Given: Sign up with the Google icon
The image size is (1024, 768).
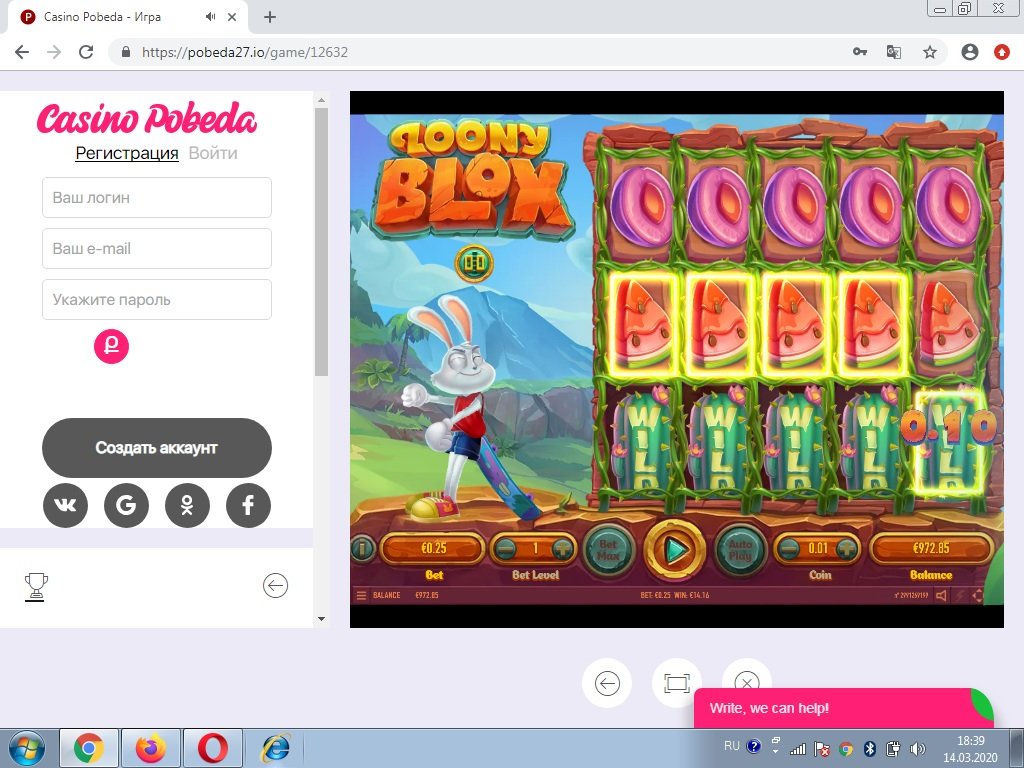Looking at the screenshot, I should point(126,506).
